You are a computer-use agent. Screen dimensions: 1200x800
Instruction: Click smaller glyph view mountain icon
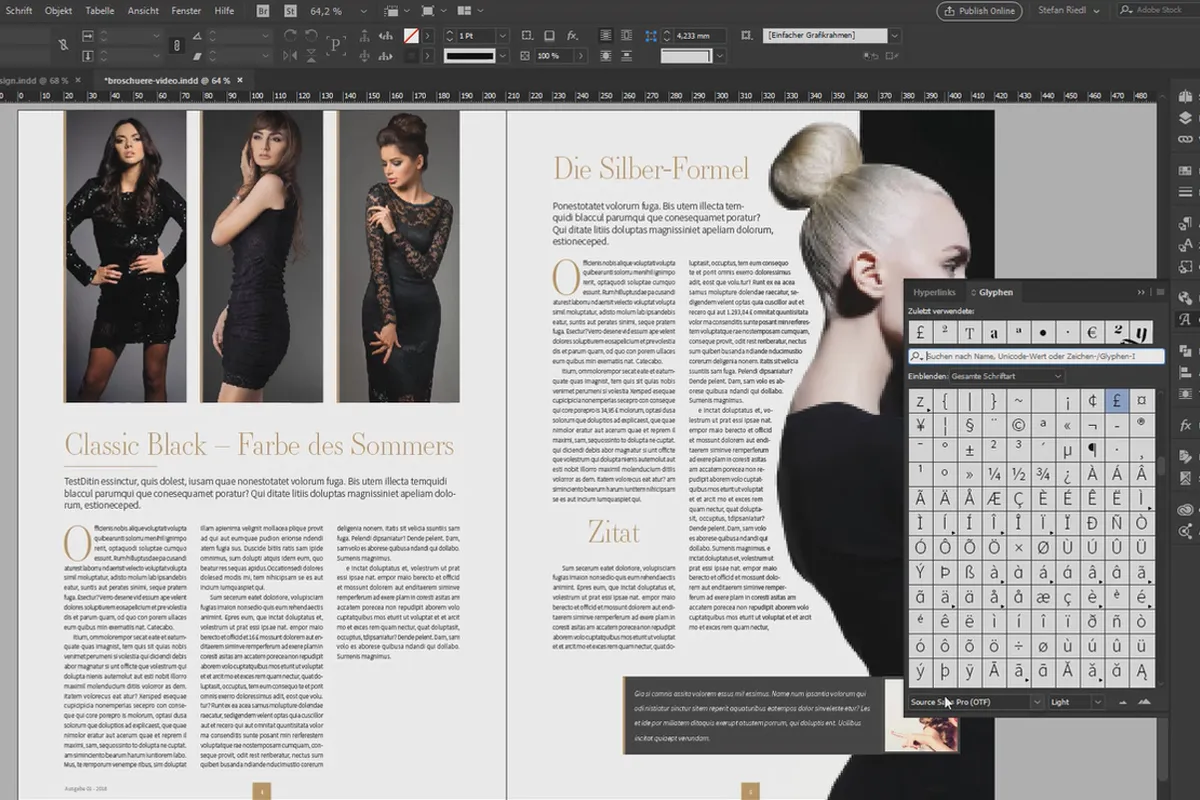pos(1122,702)
